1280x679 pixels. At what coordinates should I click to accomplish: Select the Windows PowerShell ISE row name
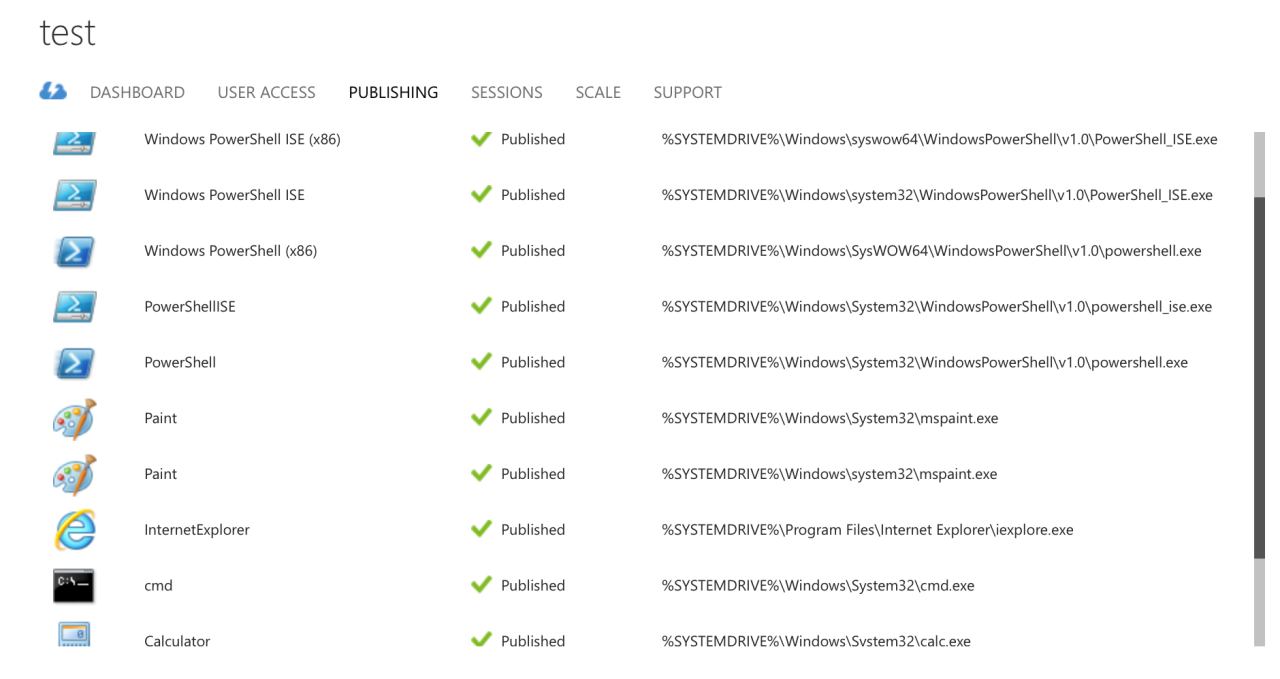click(224, 195)
